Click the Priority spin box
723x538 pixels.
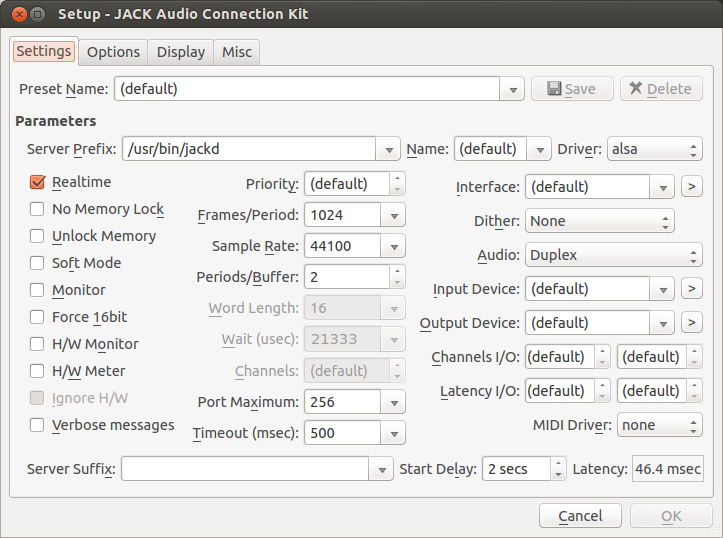point(355,183)
